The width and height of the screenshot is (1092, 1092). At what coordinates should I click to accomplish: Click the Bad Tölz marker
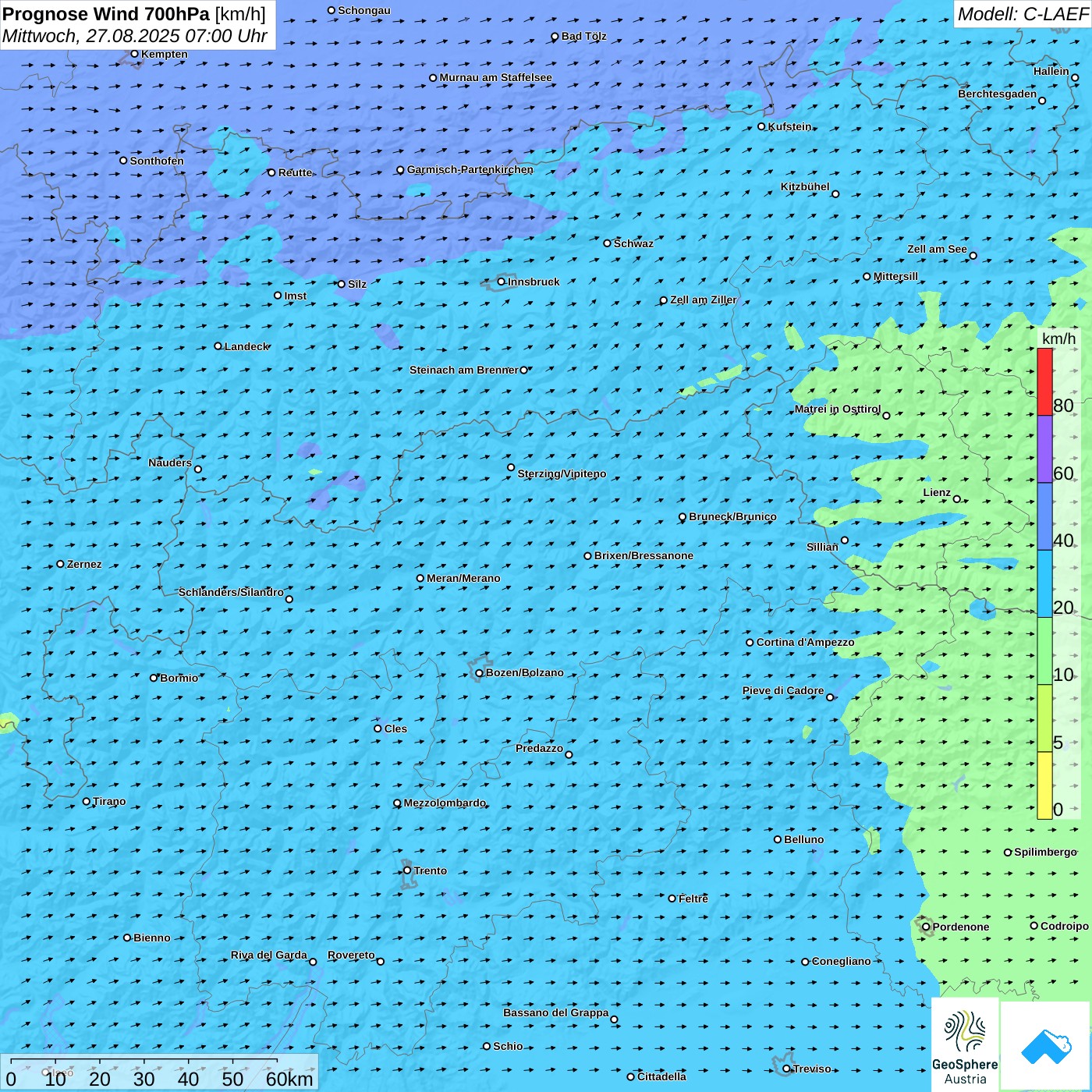coord(555,37)
